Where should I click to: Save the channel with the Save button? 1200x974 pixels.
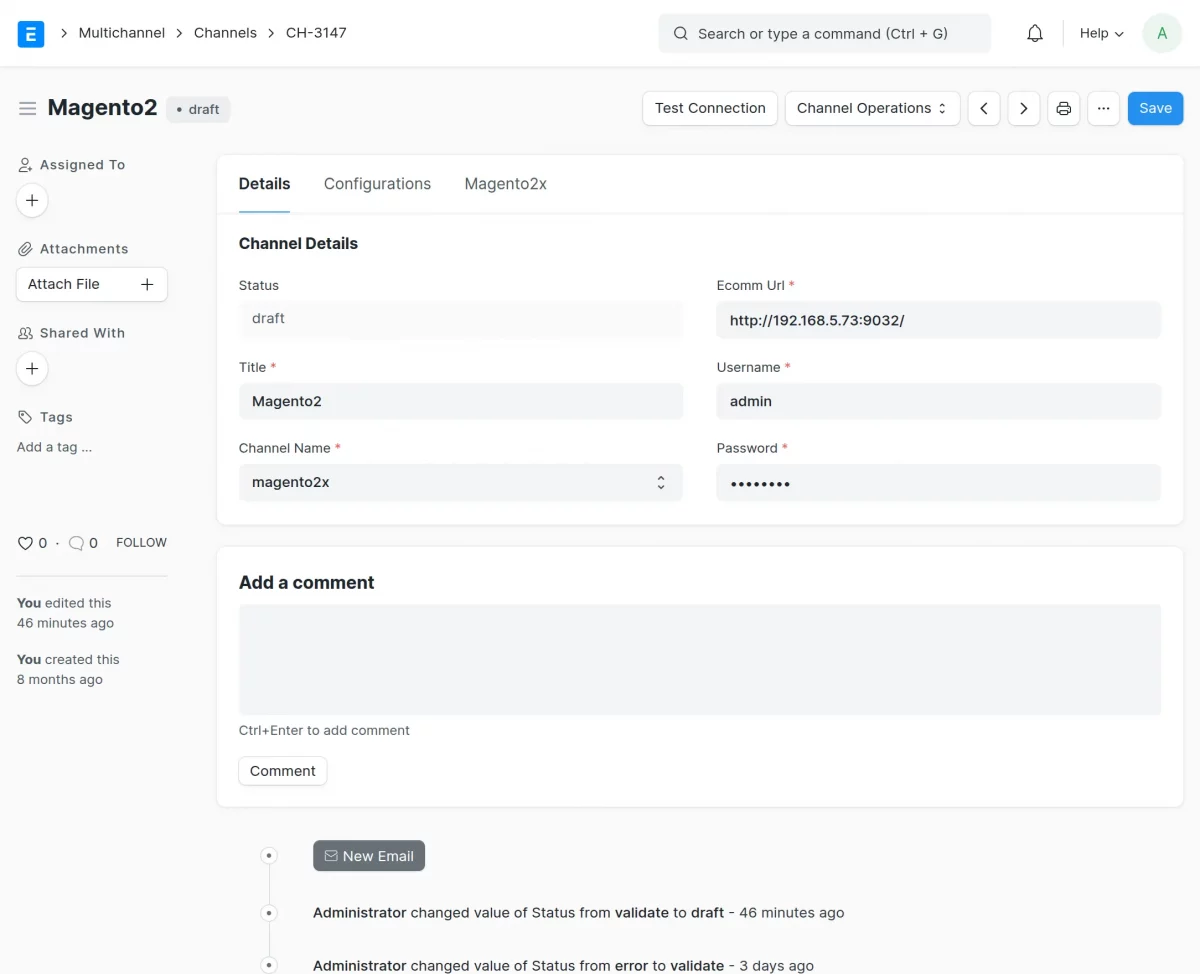point(1155,108)
